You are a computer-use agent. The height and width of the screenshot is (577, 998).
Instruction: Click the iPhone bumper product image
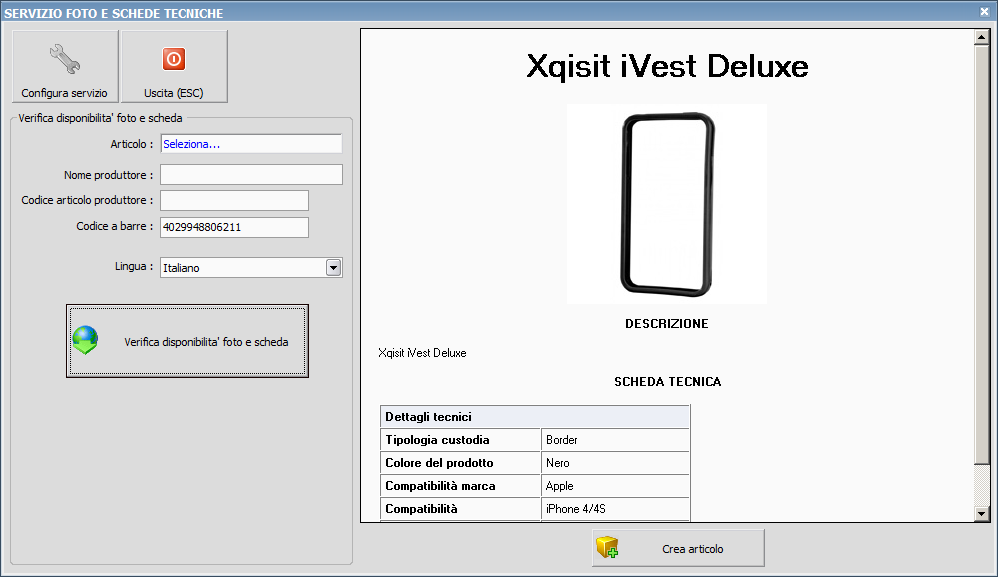(x=666, y=204)
